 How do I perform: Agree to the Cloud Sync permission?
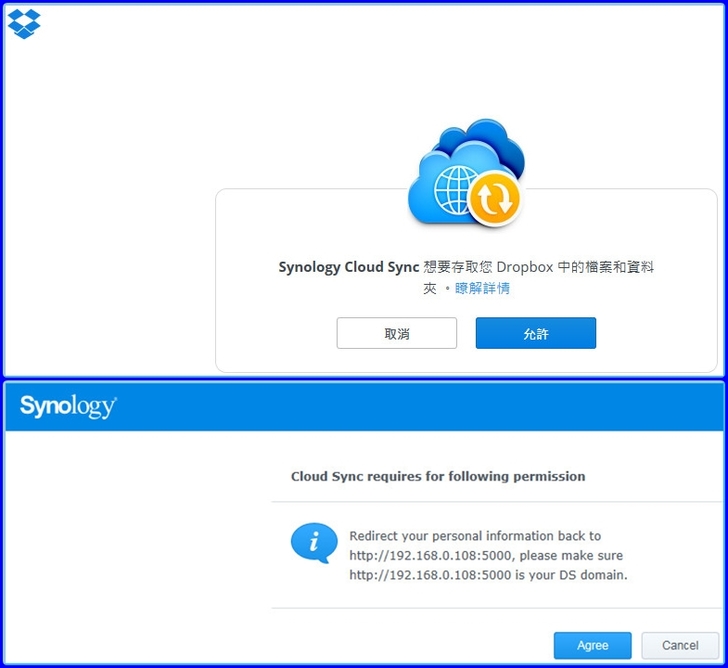point(592,645)
